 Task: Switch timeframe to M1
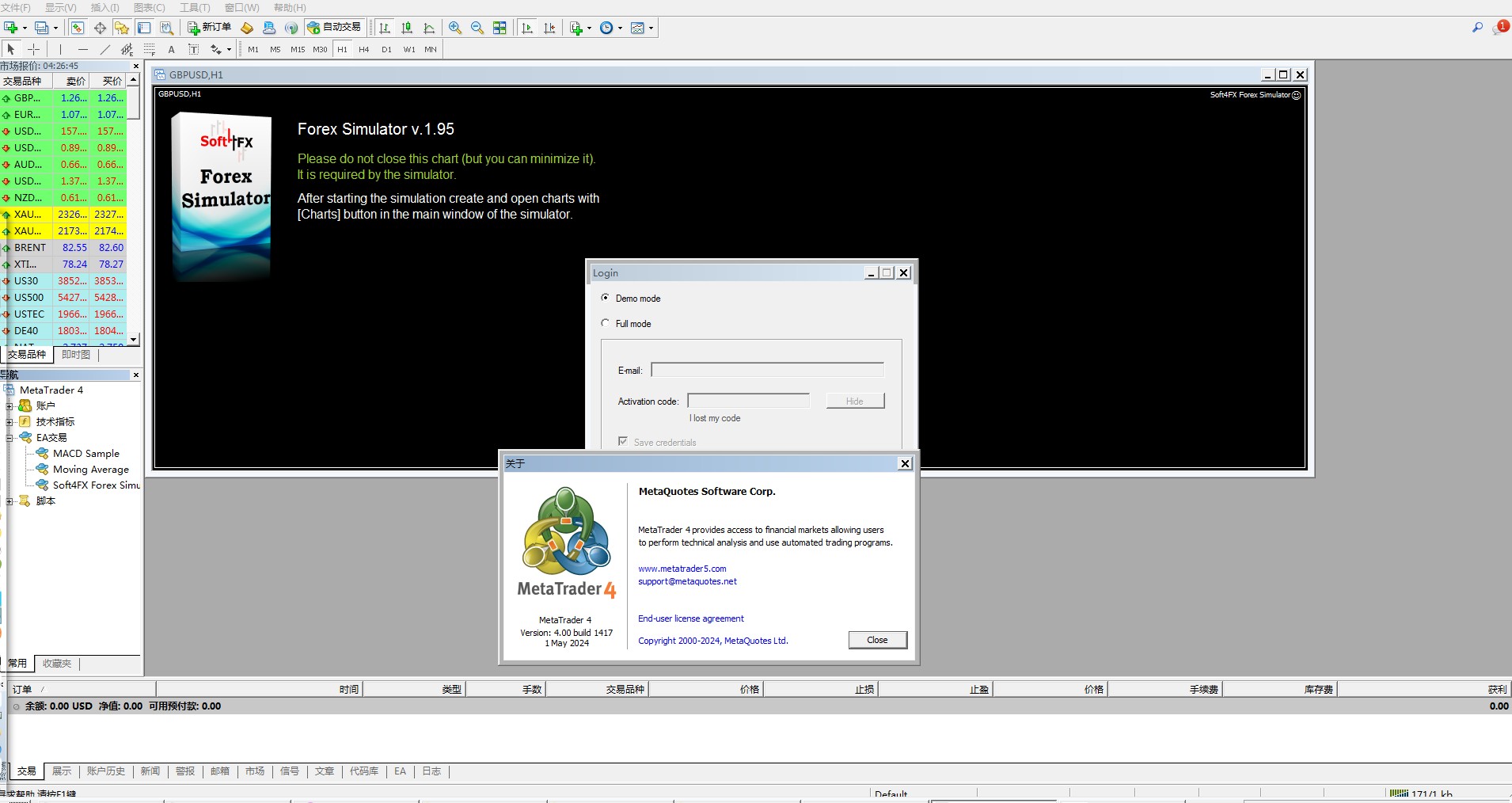pos(253,49)
